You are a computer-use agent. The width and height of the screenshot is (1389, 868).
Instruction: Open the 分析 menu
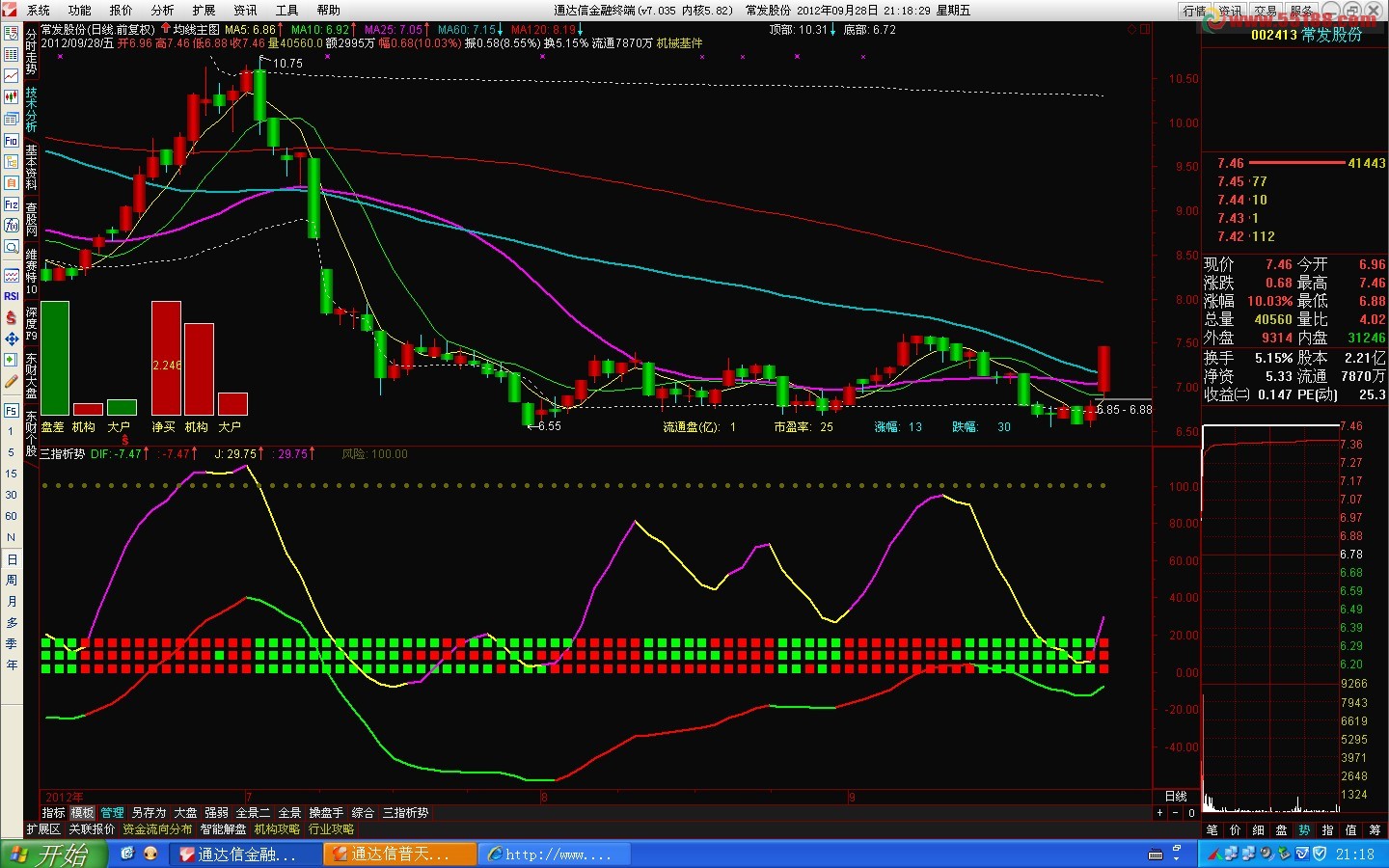pos(163,11)
